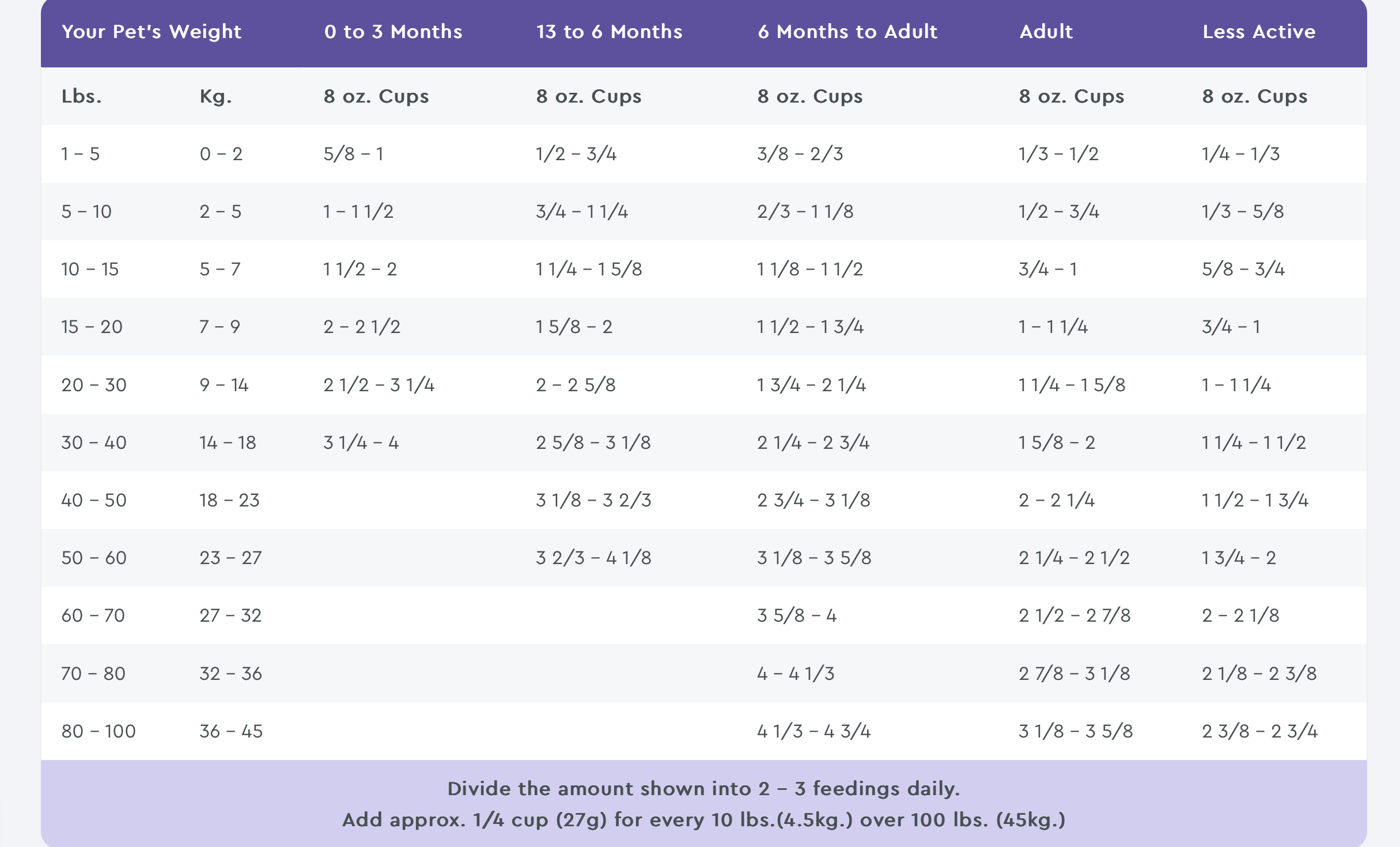Click the "13 to 6 Months" column header

coord(609,32)
